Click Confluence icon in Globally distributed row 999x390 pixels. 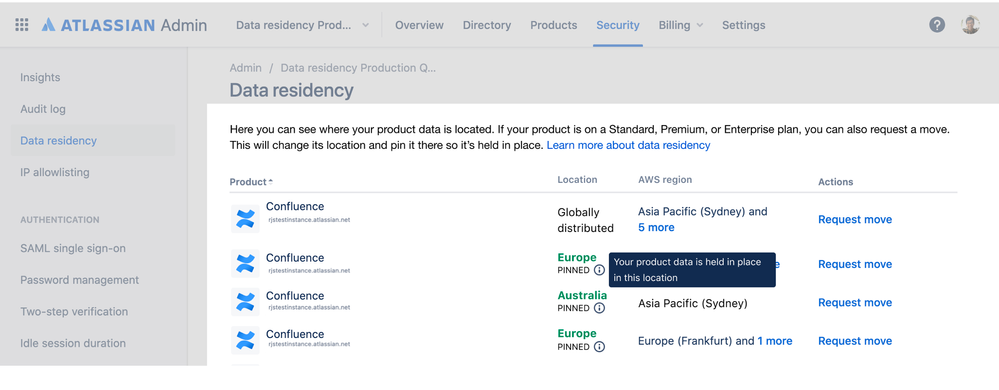point(245,219)
